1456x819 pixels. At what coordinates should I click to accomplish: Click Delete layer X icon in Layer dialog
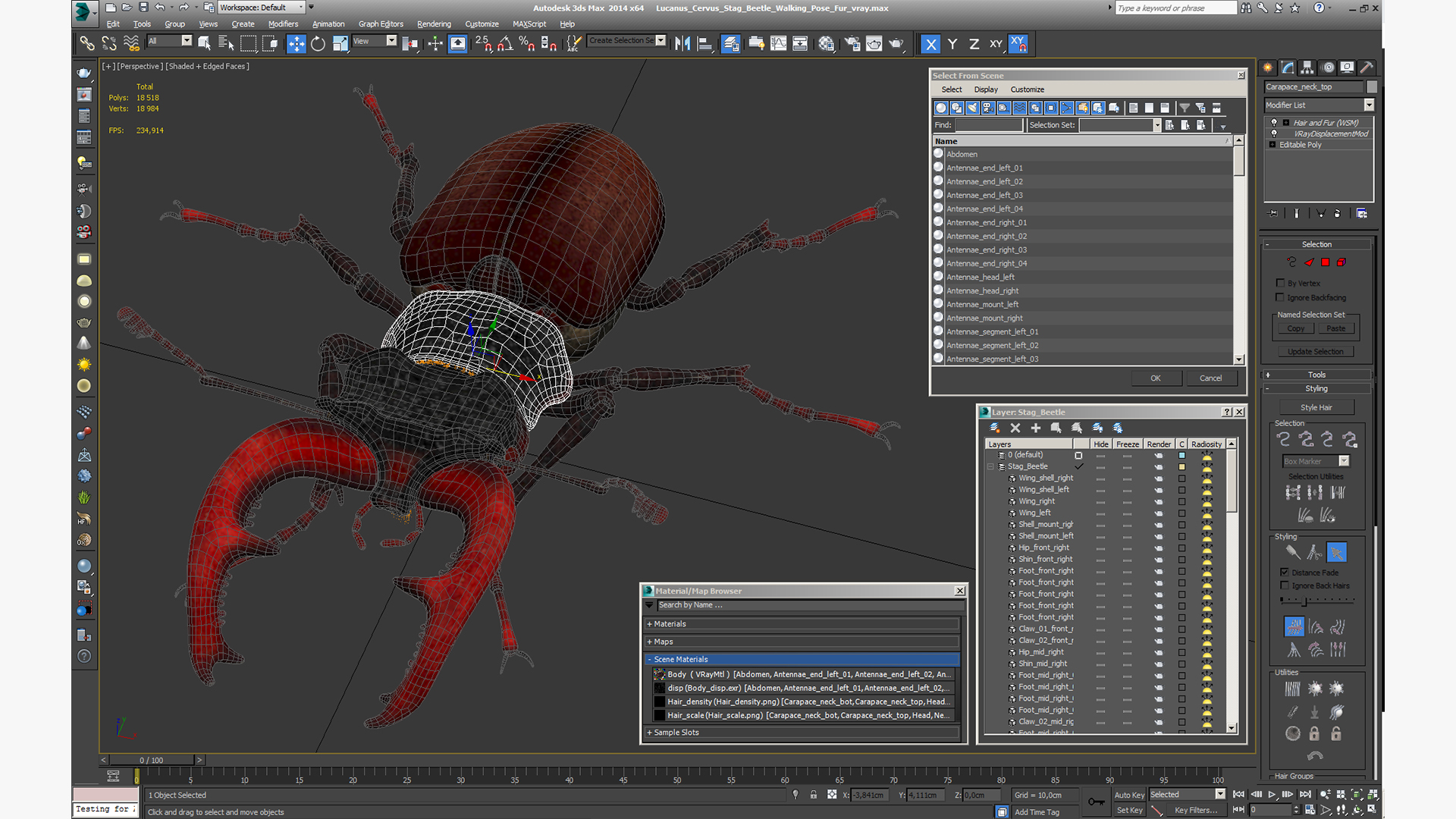tap(1015, 428)
